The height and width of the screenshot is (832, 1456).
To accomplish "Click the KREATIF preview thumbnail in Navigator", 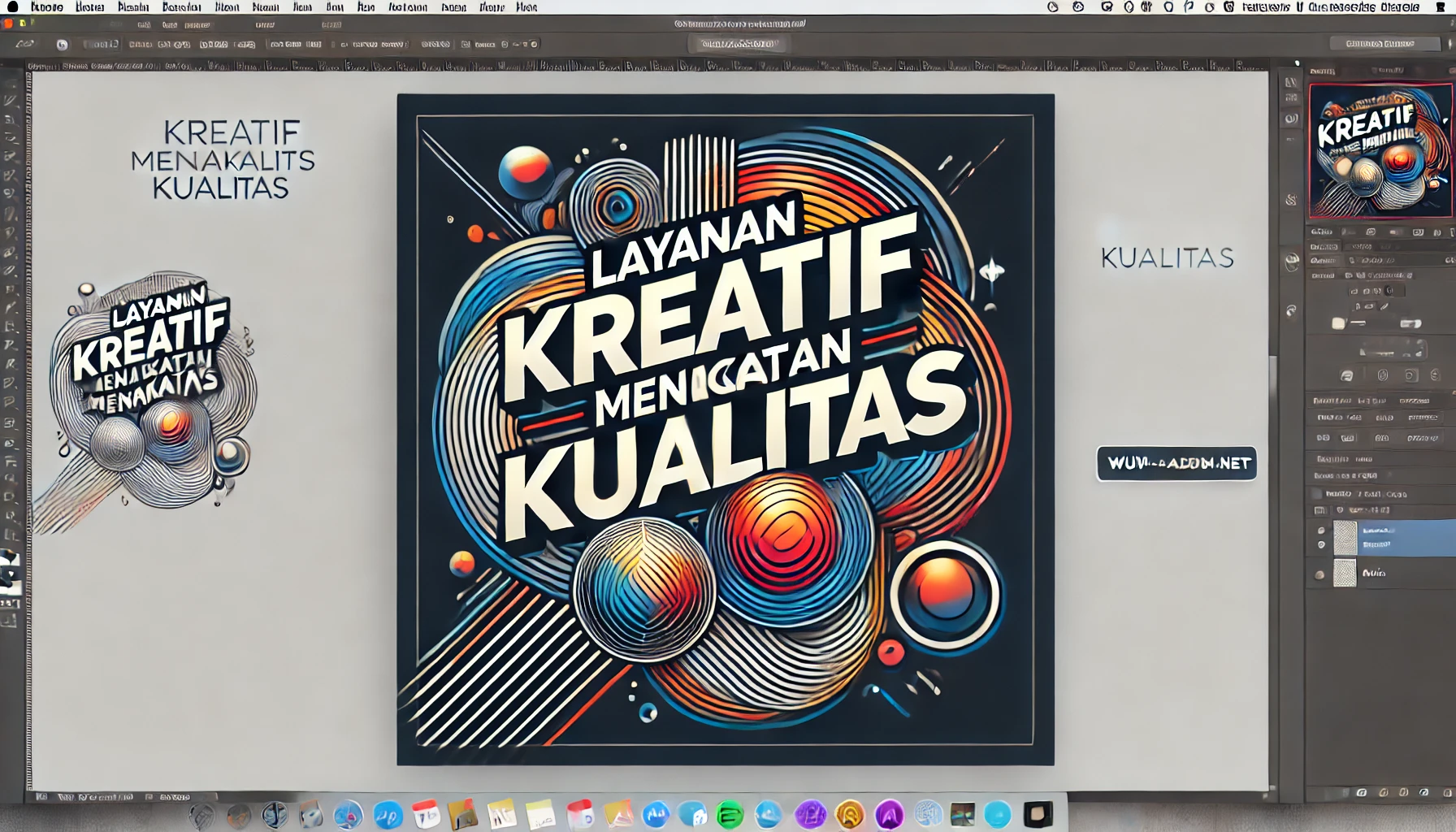I will tap(1380, 151).
